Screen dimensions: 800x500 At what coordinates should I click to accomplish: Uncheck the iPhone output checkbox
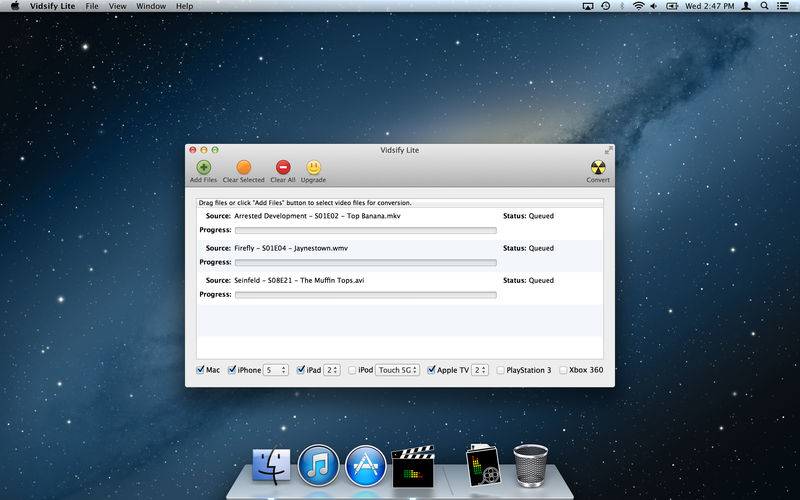click(x=232, y=369)
